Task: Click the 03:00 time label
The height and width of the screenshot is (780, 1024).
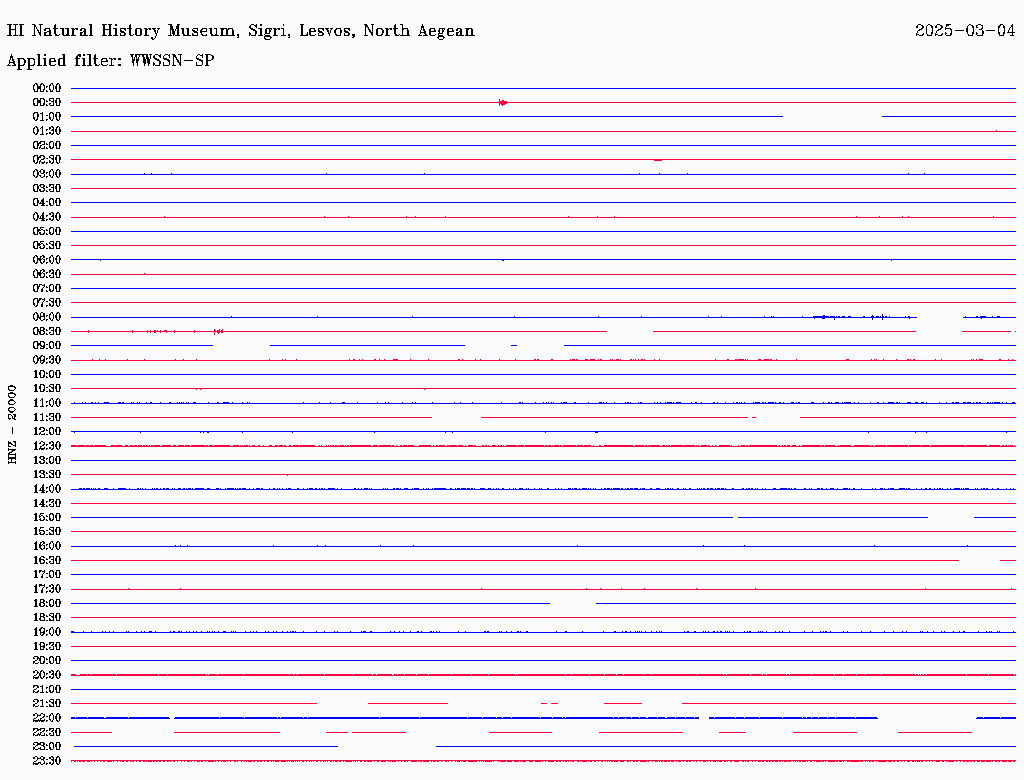Action: 46,174
